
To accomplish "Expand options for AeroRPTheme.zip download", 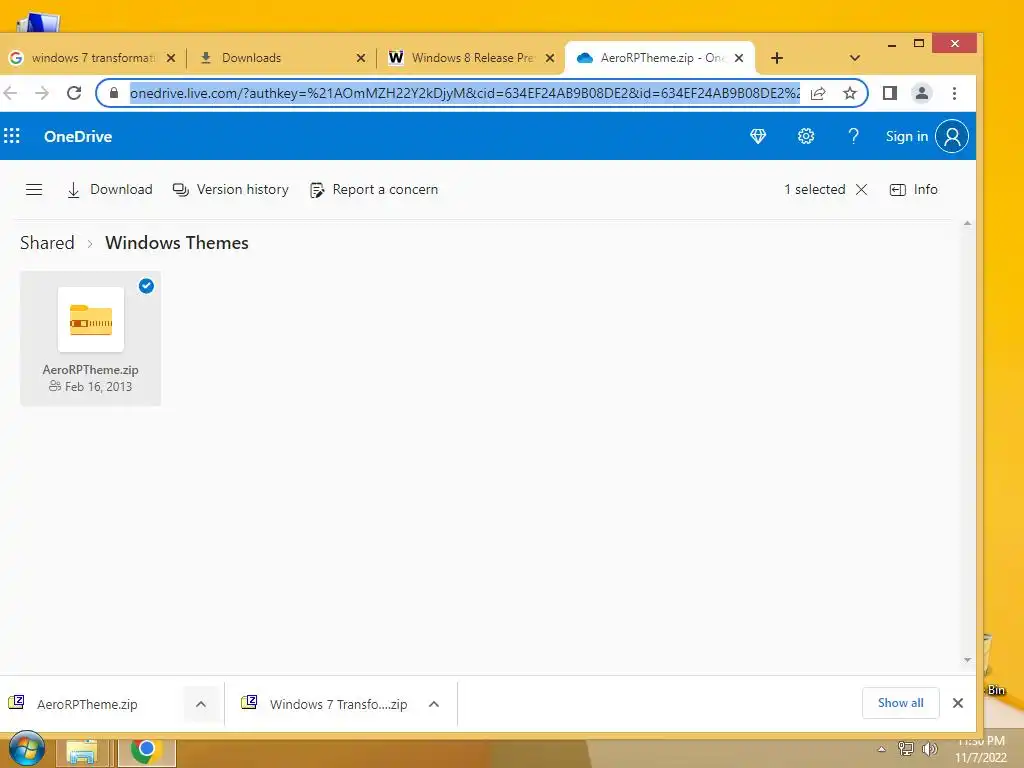I will click(x=200, y=704).
